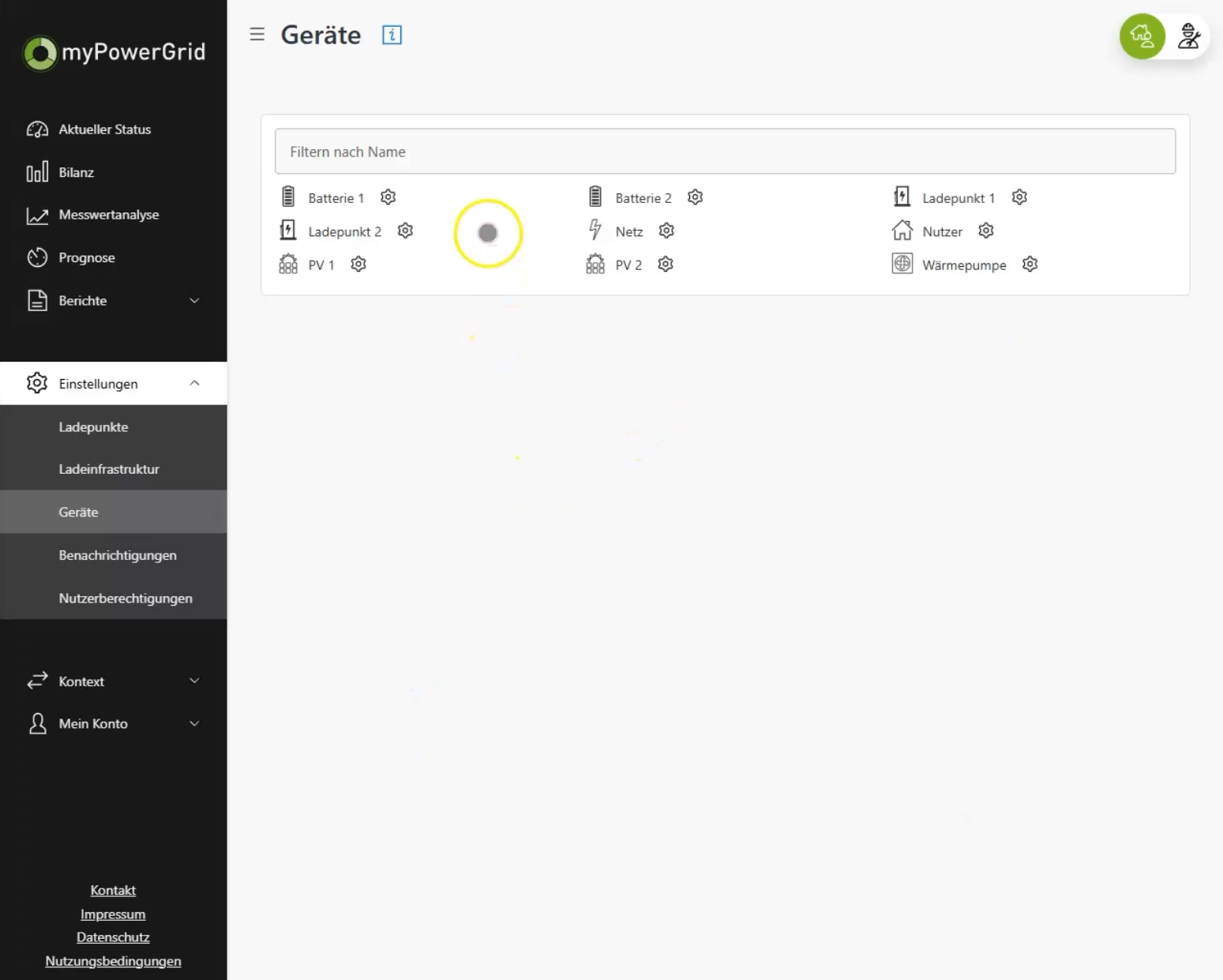
Task: Click the gear icon beside Netz
Action: [666, 231]
